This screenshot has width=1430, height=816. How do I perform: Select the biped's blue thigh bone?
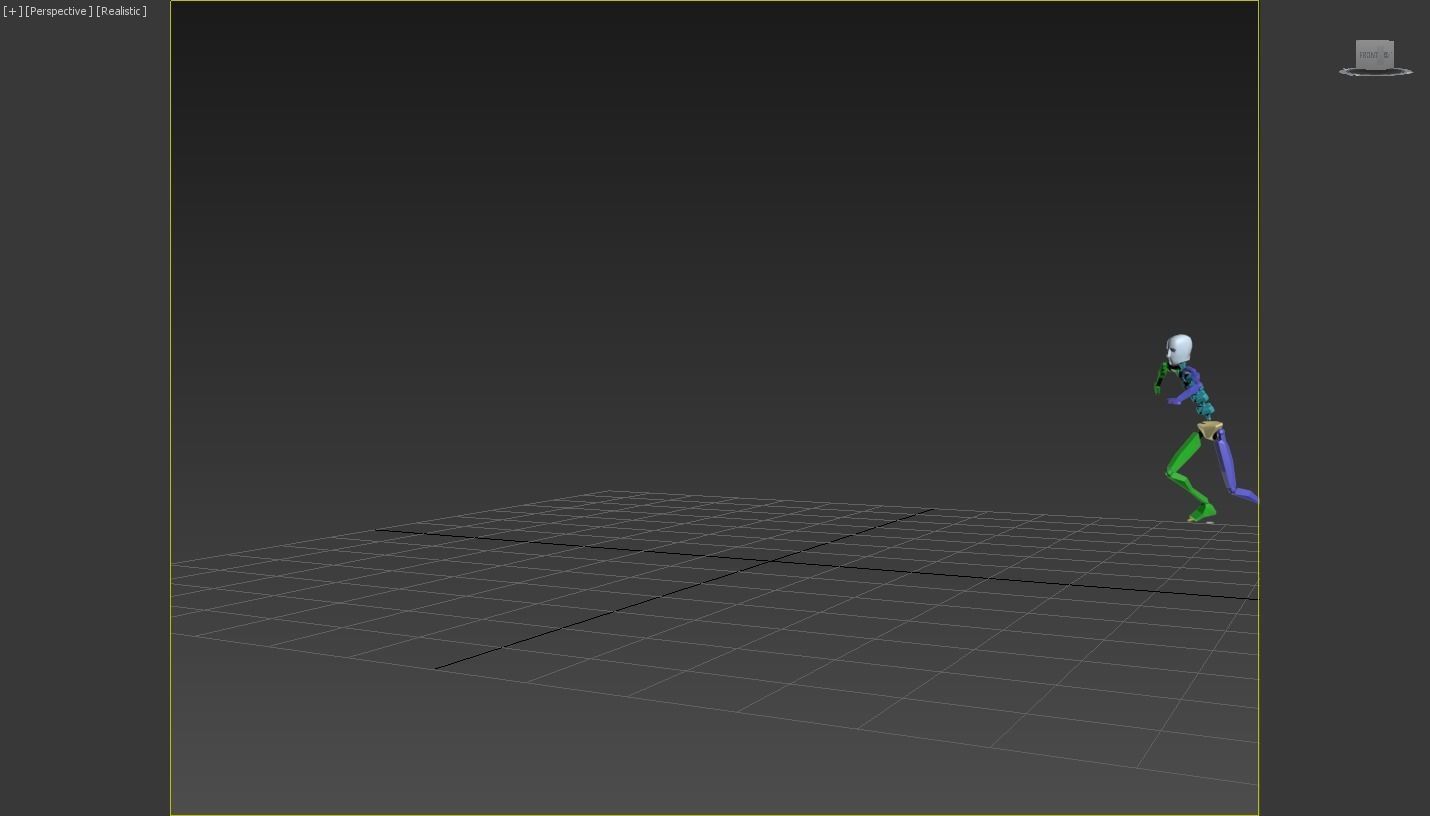[1225, 460]
